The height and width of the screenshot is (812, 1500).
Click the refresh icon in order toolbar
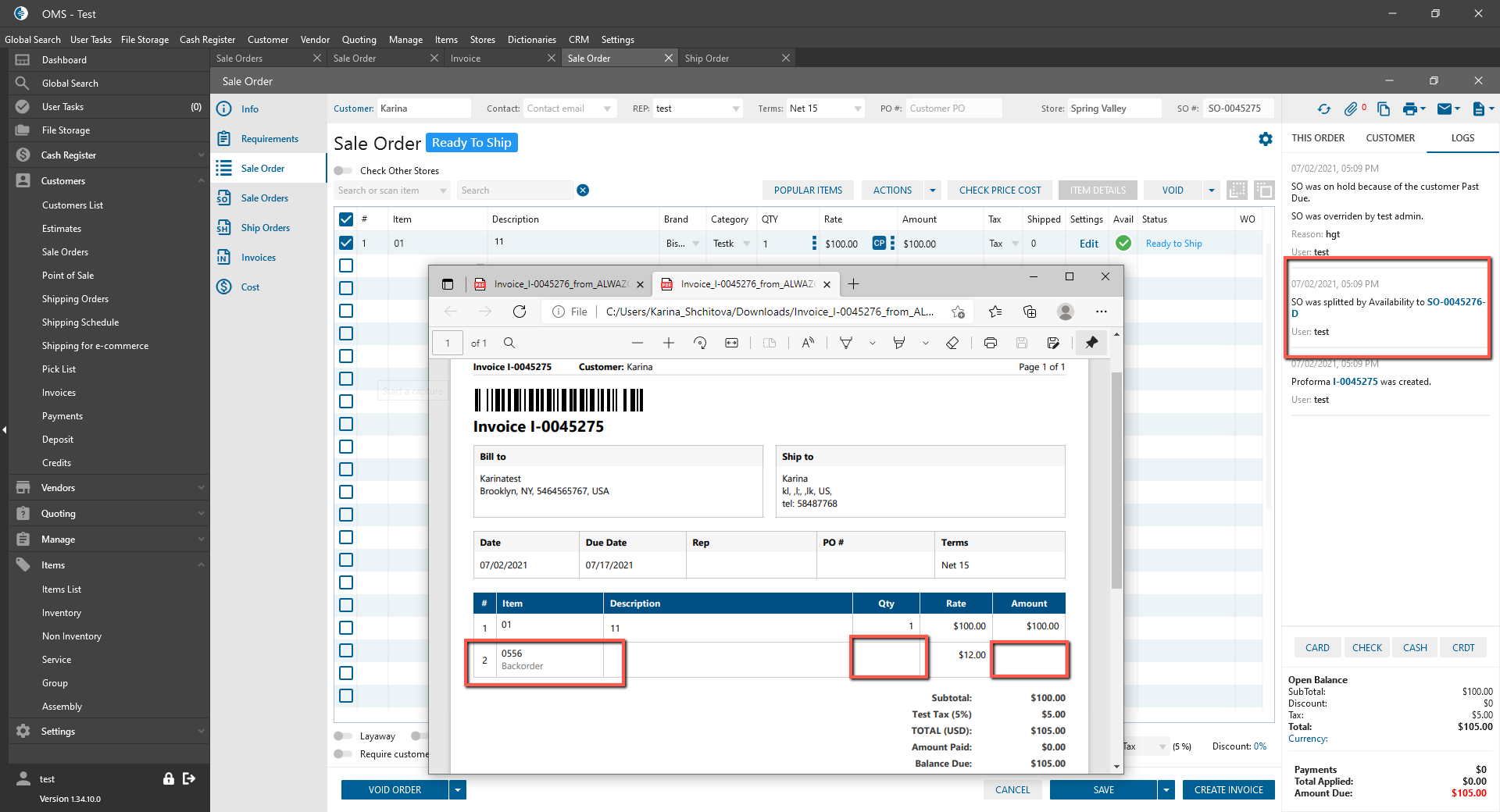point(1323,109)
